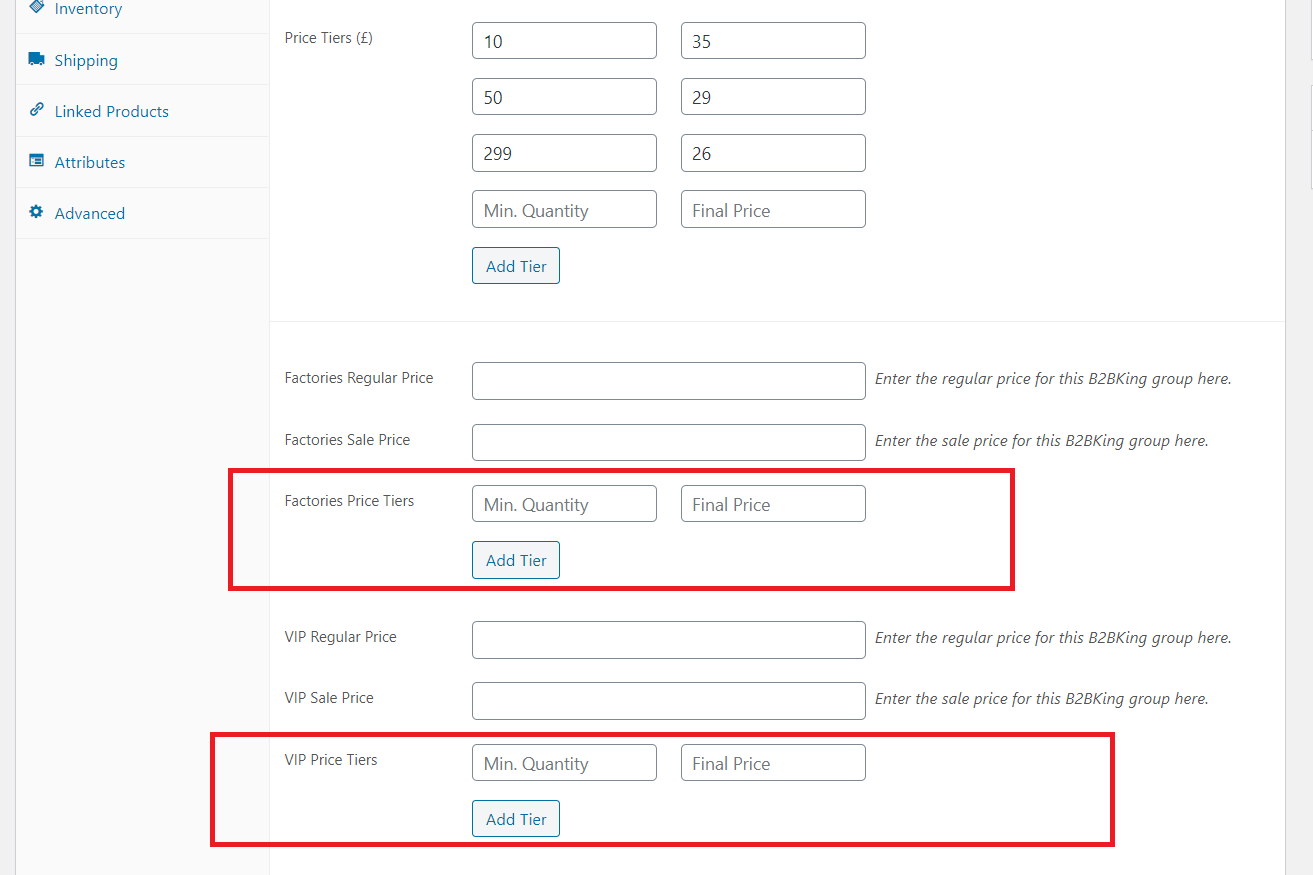Click the 'Price Tiers (£)' label
This screenshot has height=875, width=1313.
pos(329,38)
